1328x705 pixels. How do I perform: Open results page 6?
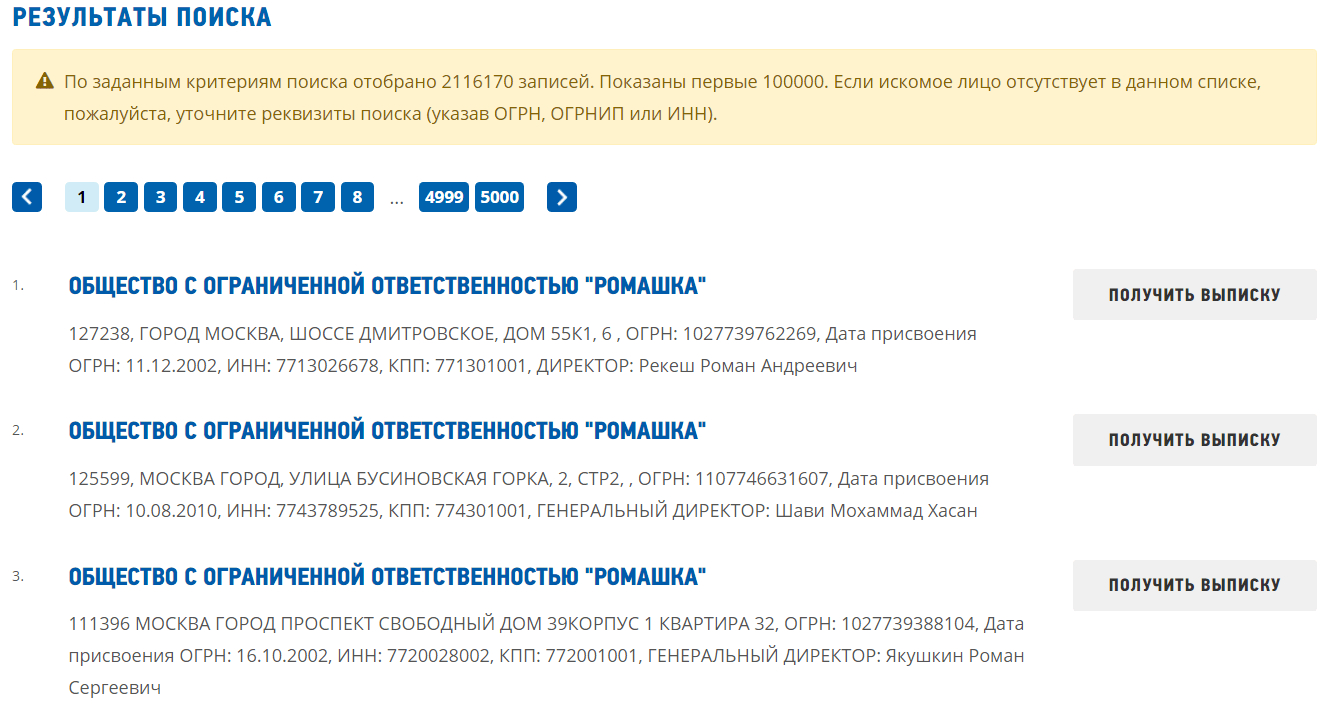coord(278,197)
